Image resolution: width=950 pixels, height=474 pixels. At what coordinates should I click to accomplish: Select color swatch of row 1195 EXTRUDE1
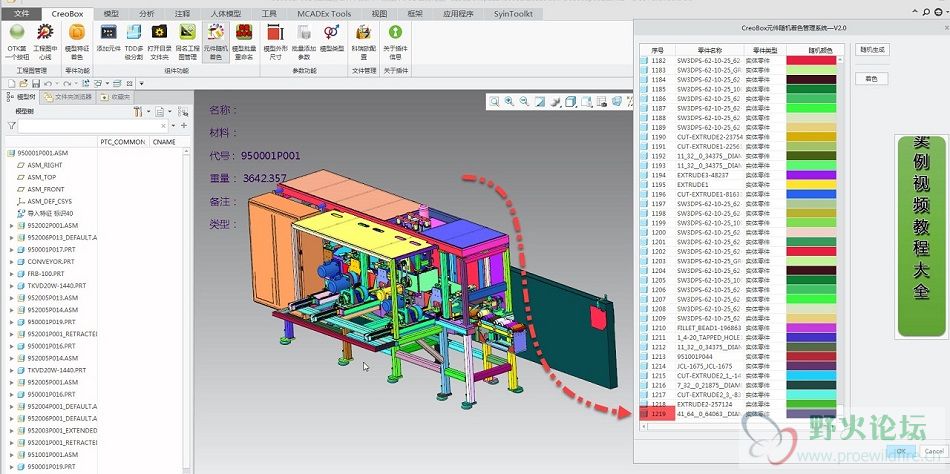click(x=811, y=185)
